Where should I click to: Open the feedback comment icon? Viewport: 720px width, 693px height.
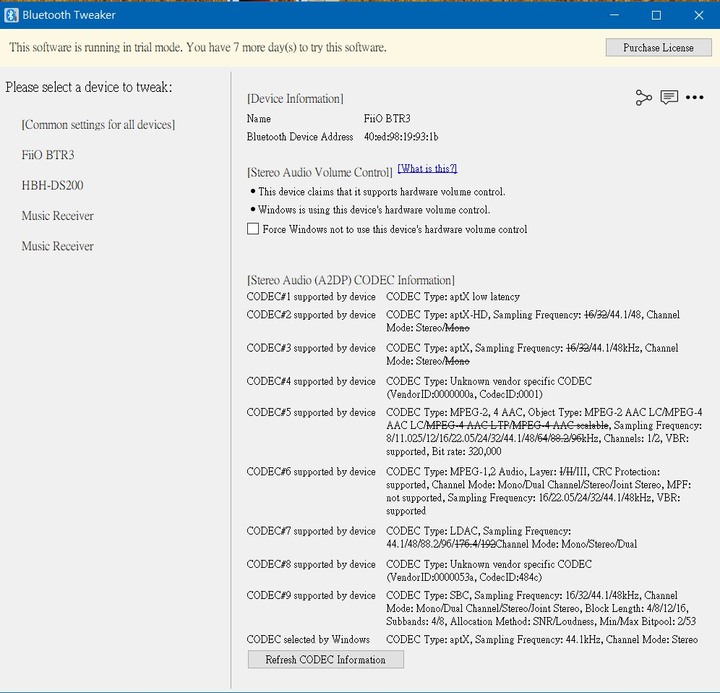[669, 97]
